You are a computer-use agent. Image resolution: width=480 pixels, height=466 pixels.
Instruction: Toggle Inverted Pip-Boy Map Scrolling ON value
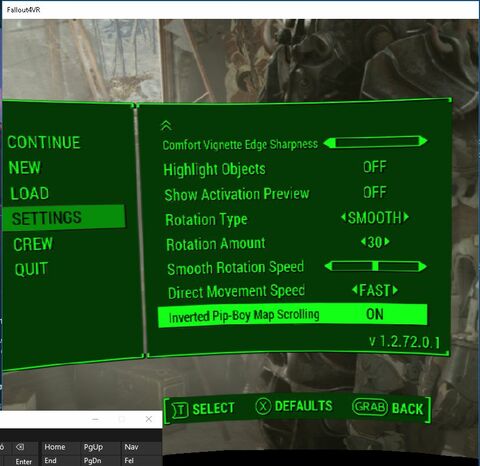pyautogui.click(x=375, y=314)
